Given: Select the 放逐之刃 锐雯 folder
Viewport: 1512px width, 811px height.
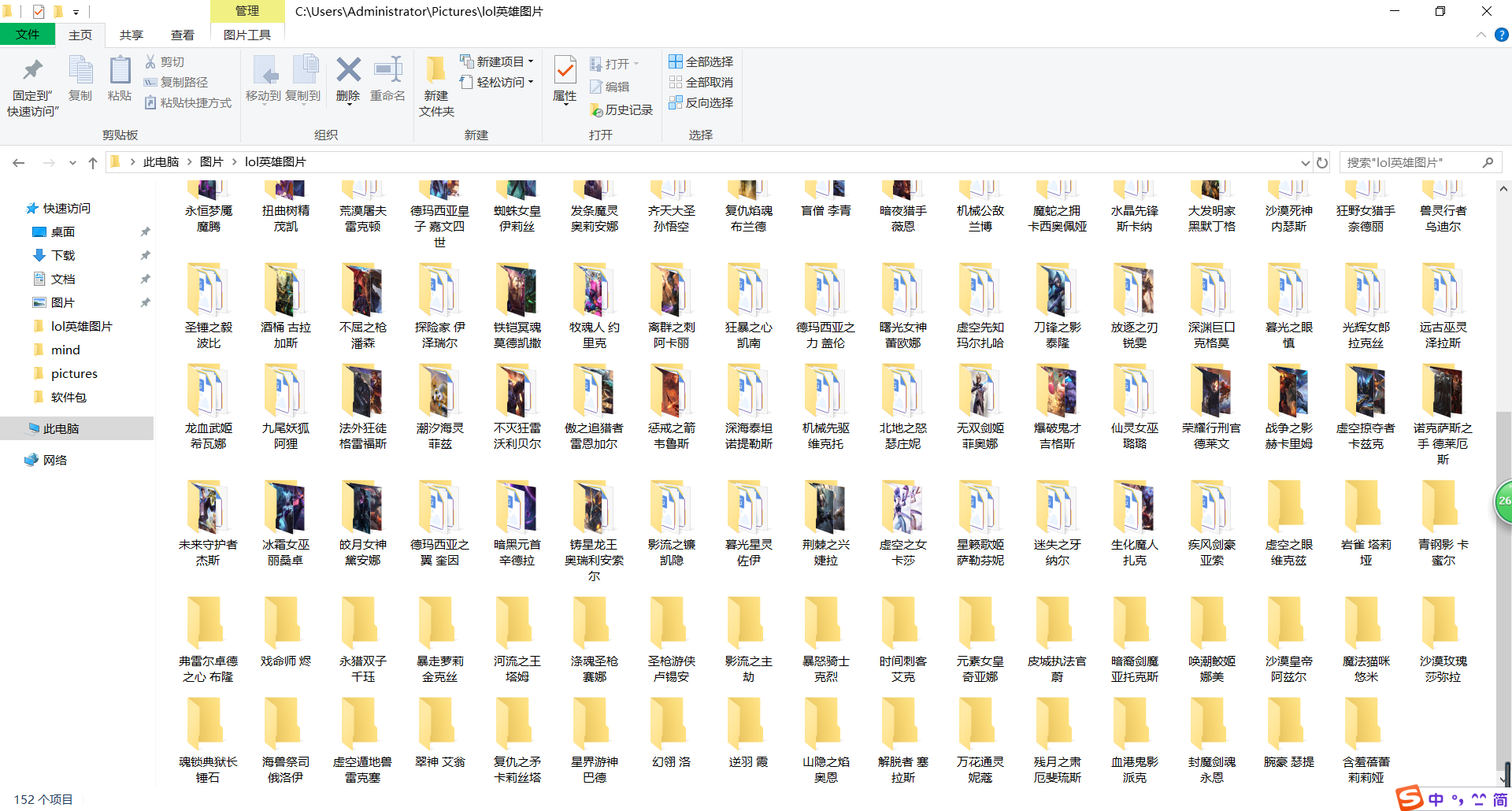Looking at the screenshot, I should [x=1135, y=306].
